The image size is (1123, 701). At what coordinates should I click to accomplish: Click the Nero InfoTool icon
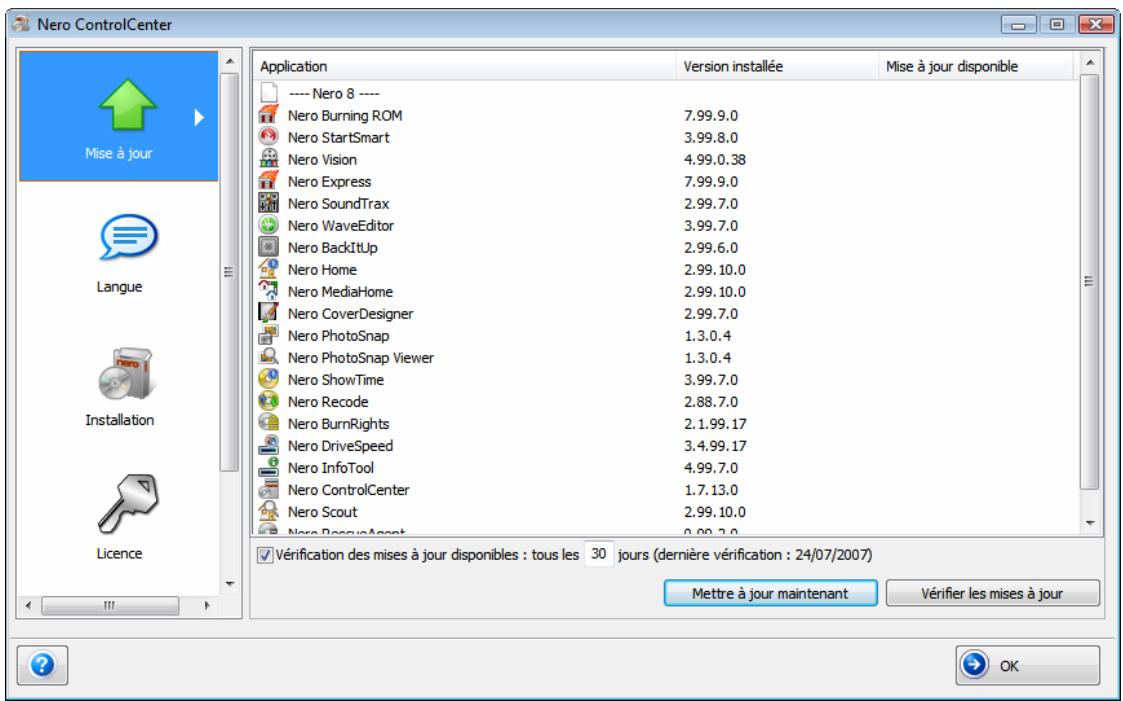click(x=269, y=468)
